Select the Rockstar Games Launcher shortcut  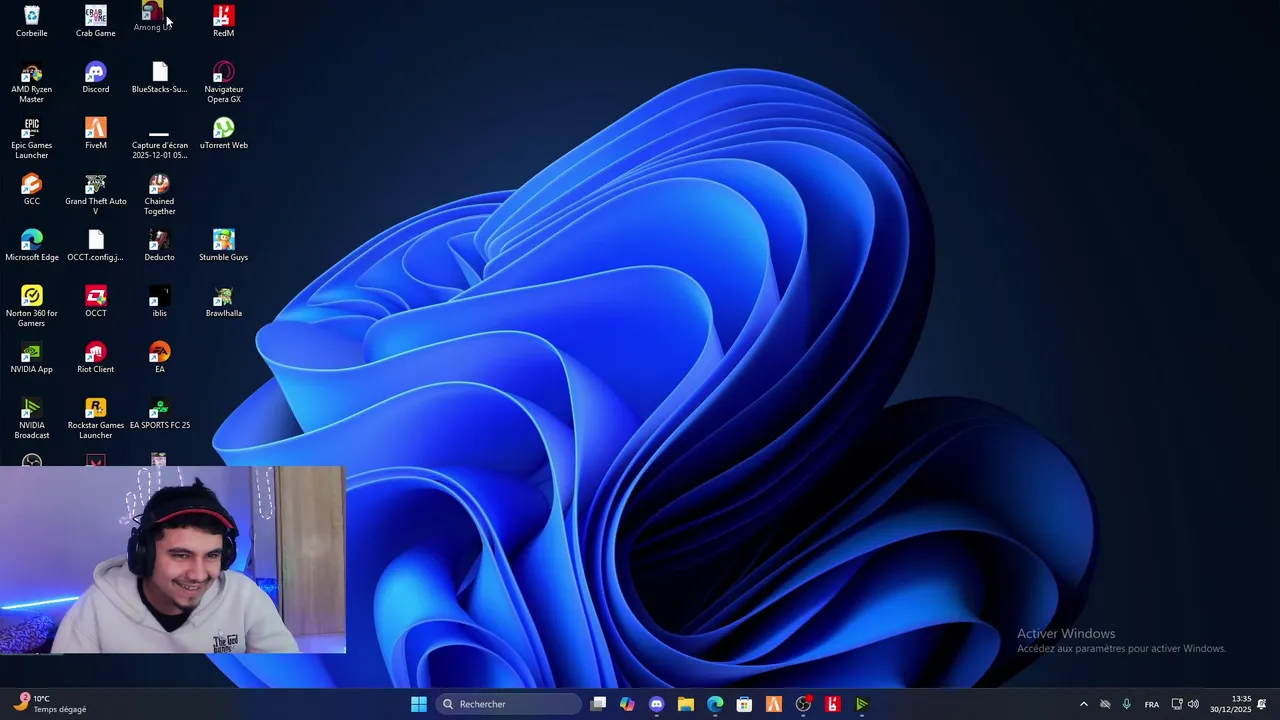[96, 419]
